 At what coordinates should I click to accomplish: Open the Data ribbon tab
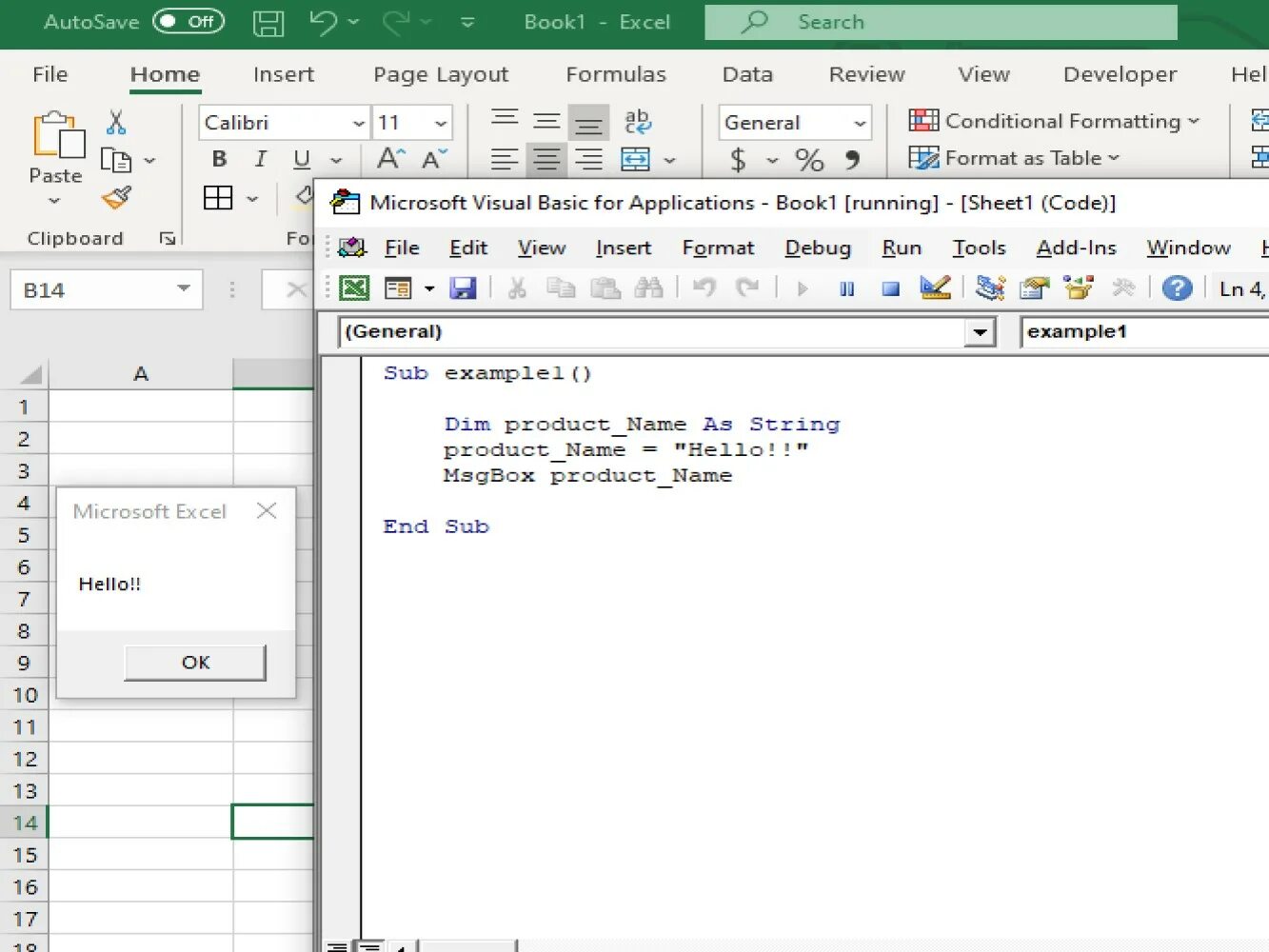coord(747,74)
